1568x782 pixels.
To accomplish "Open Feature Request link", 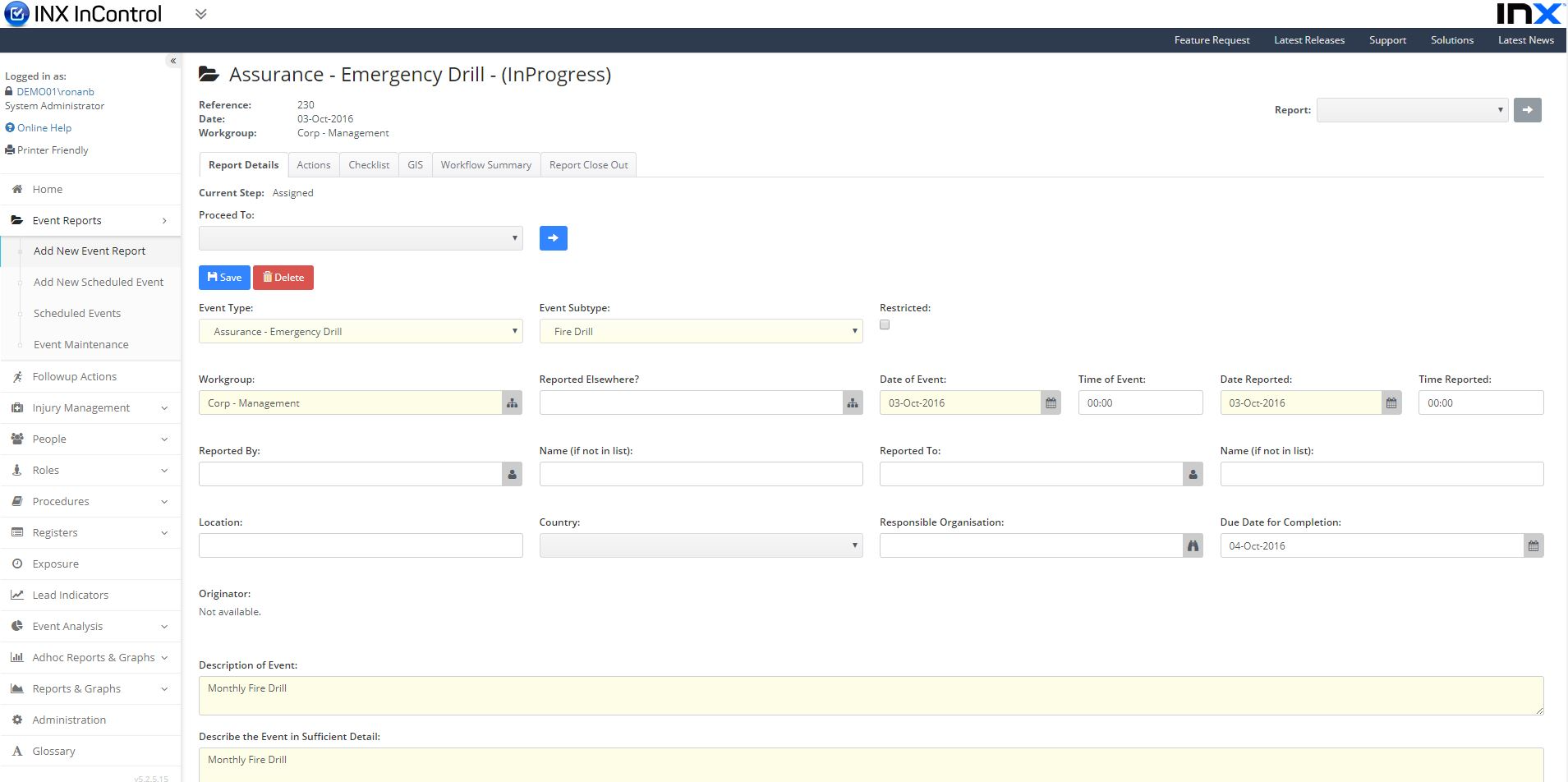I will [1212, 40].
